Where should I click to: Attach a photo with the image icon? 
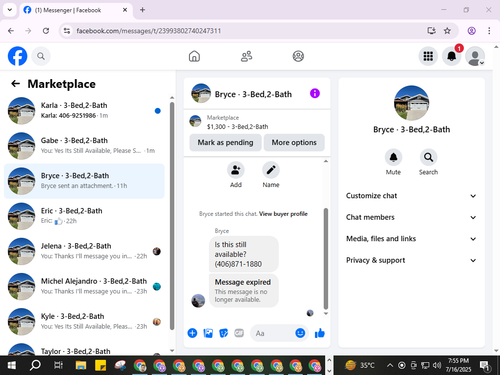(208, 333)
